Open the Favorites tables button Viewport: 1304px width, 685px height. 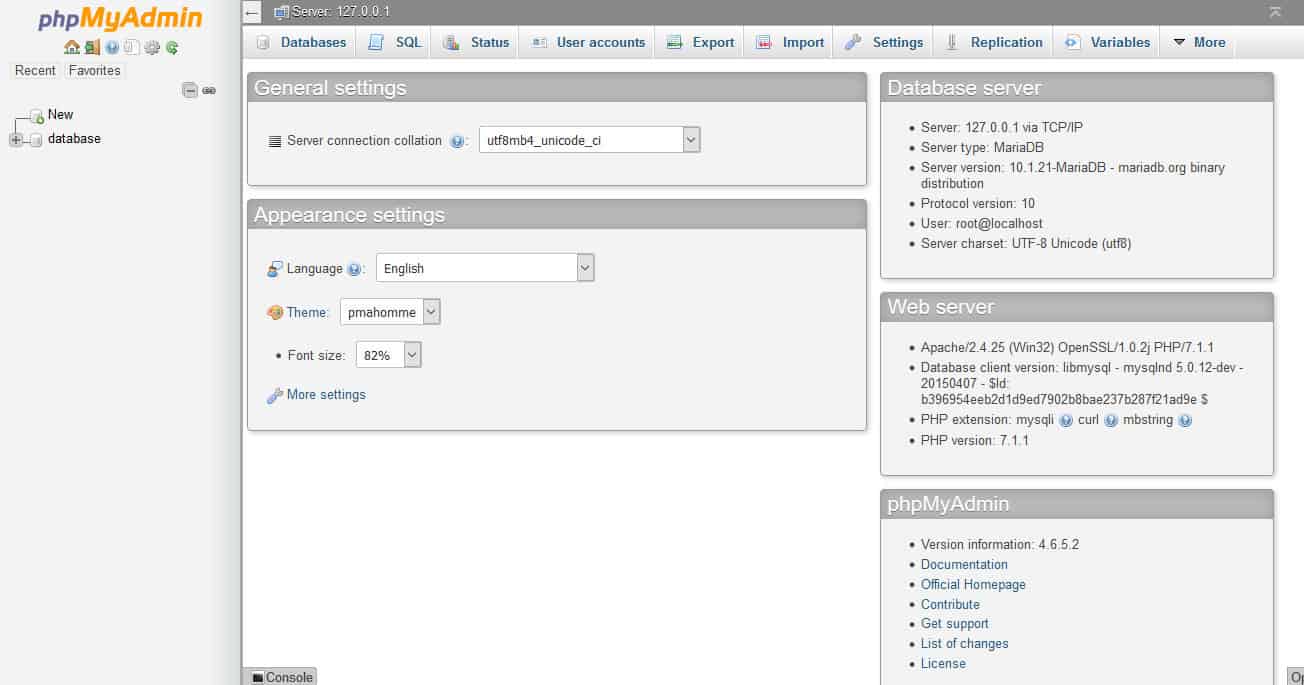point(94,71)
